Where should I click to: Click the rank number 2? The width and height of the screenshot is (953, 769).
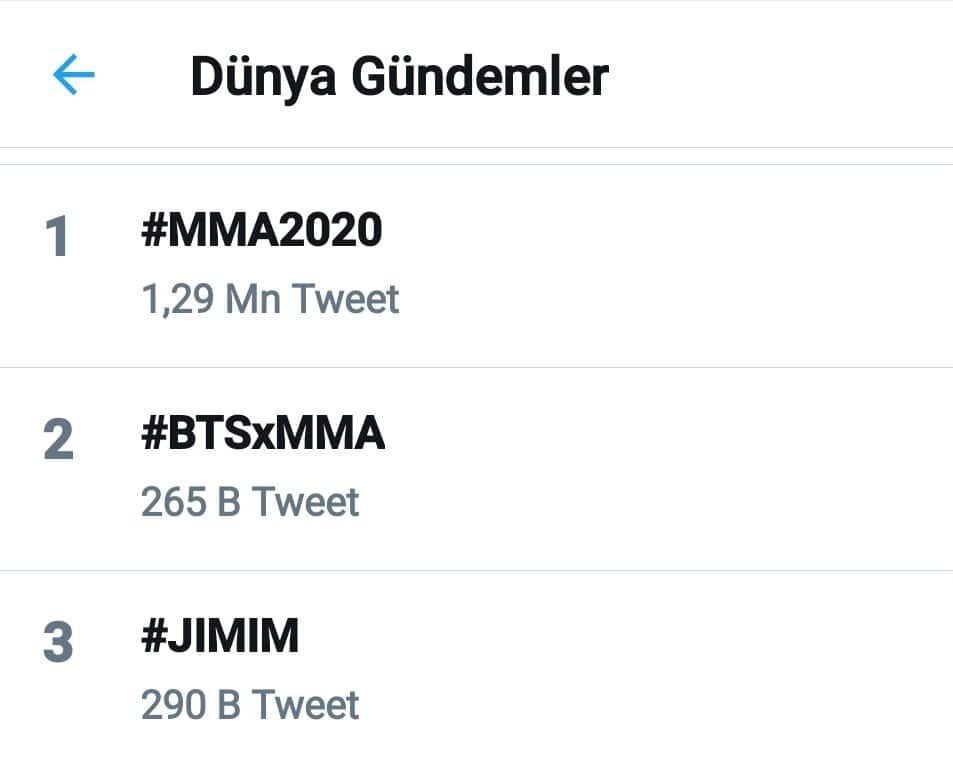pos(58,440)
